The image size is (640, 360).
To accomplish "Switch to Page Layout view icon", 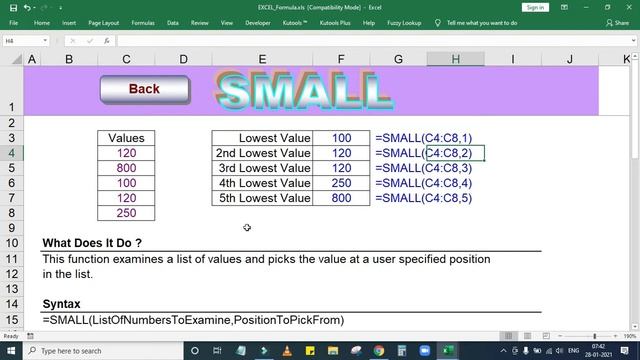I will (527, 336).
